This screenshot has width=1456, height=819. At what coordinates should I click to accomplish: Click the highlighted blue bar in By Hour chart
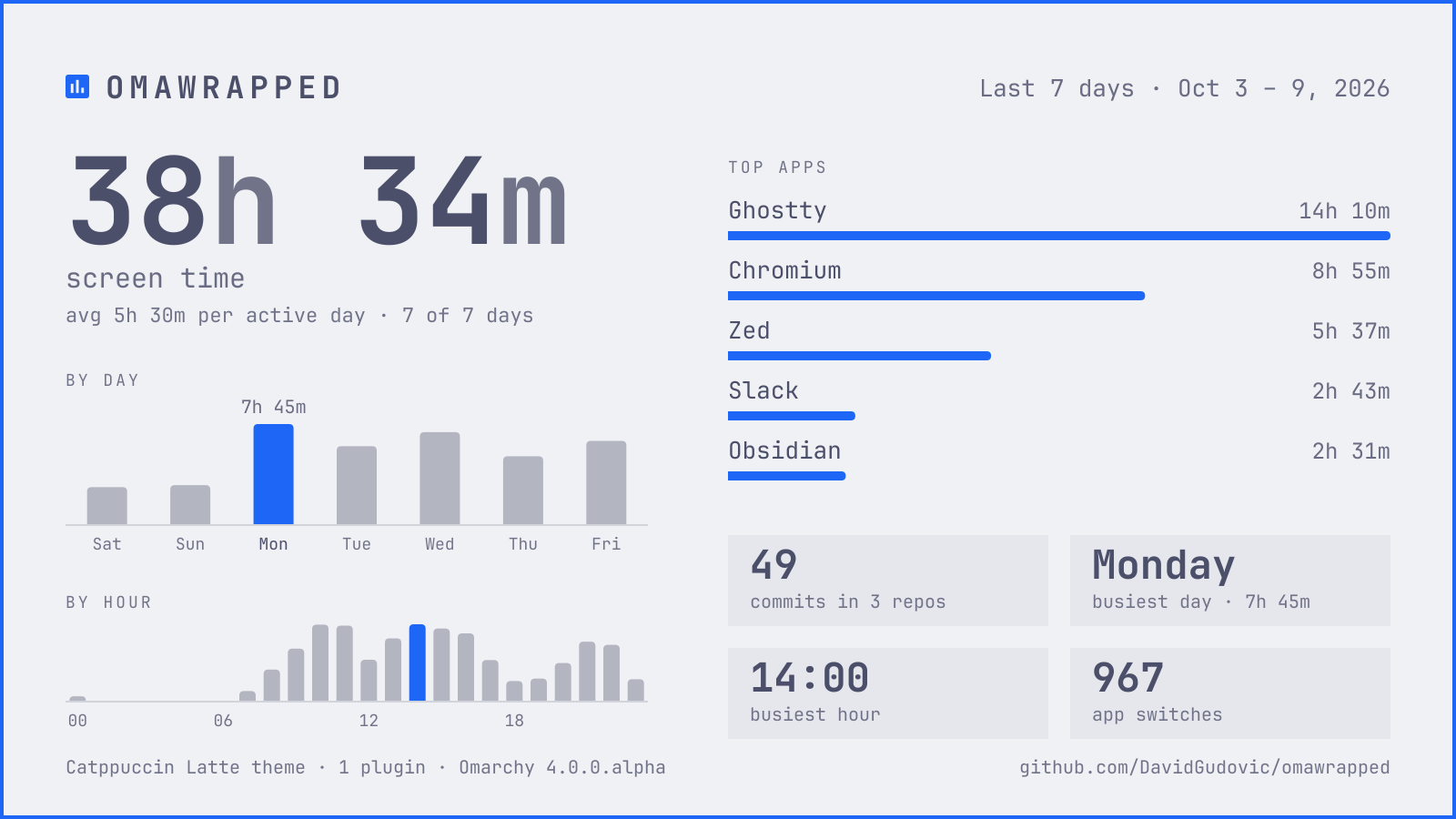tap(418, 662)
